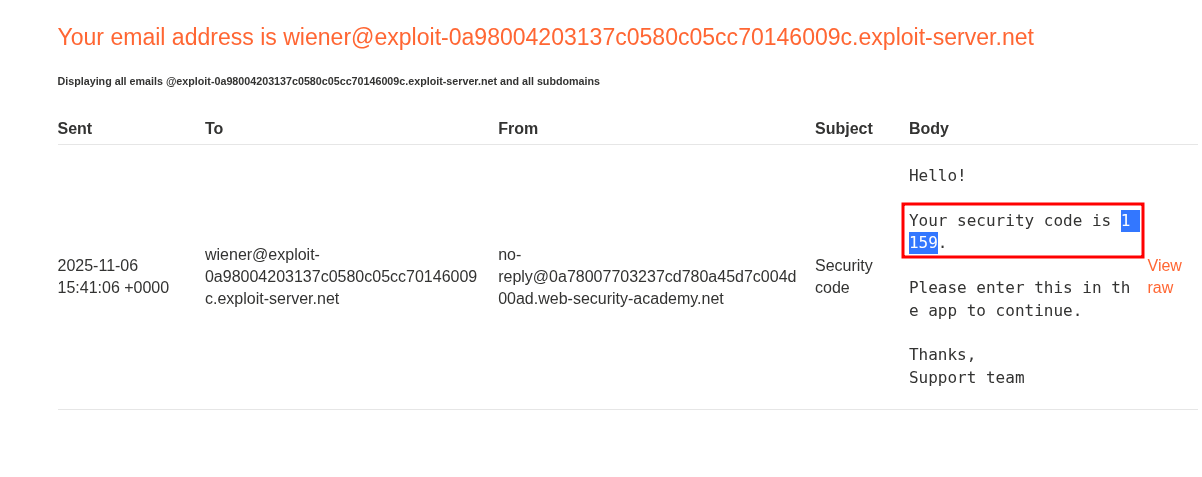Click the Security code subject cell
This screenshot has width=1202, height=477.
click(x=843, y=276)
